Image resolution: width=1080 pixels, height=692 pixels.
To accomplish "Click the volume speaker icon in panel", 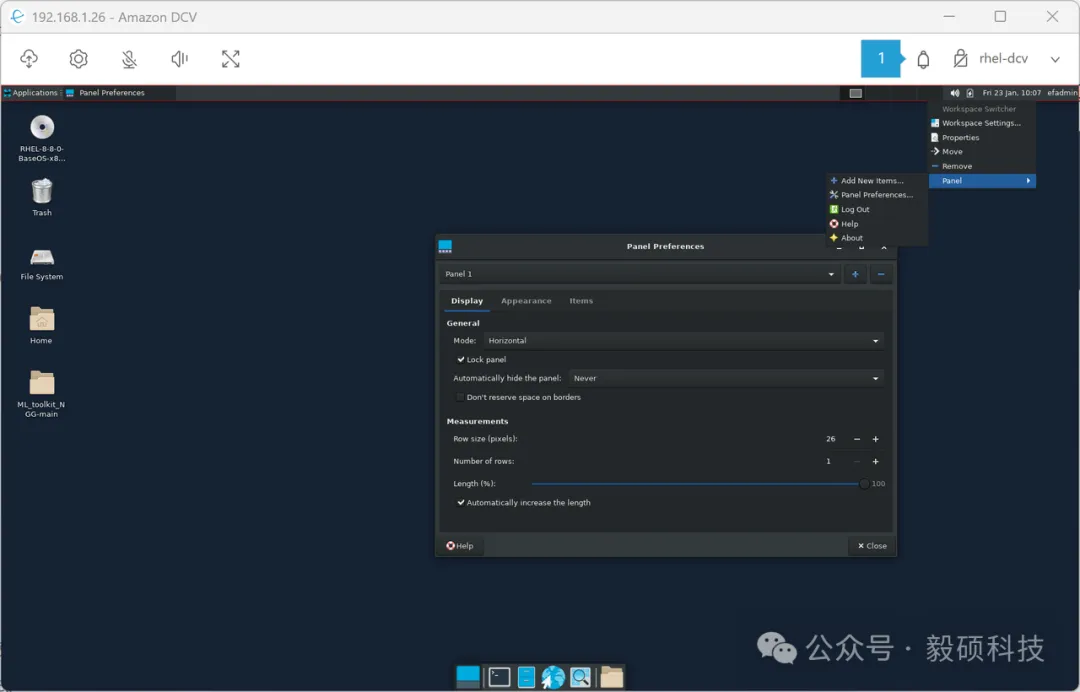I will pyautogui.click(x=955, y=93).
